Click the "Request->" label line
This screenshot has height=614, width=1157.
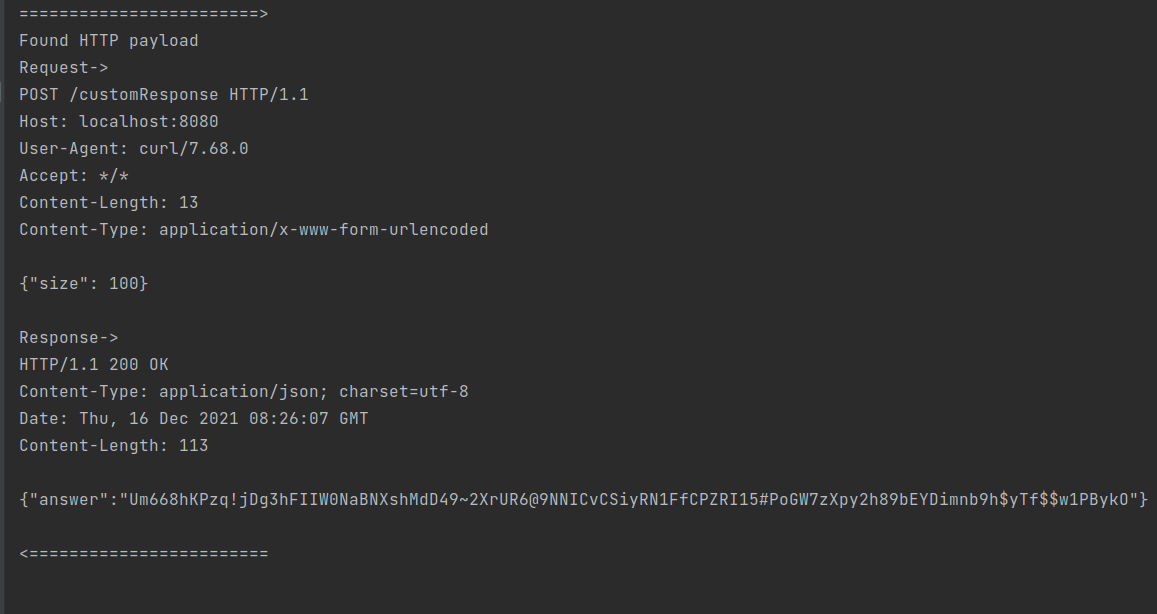63,68
